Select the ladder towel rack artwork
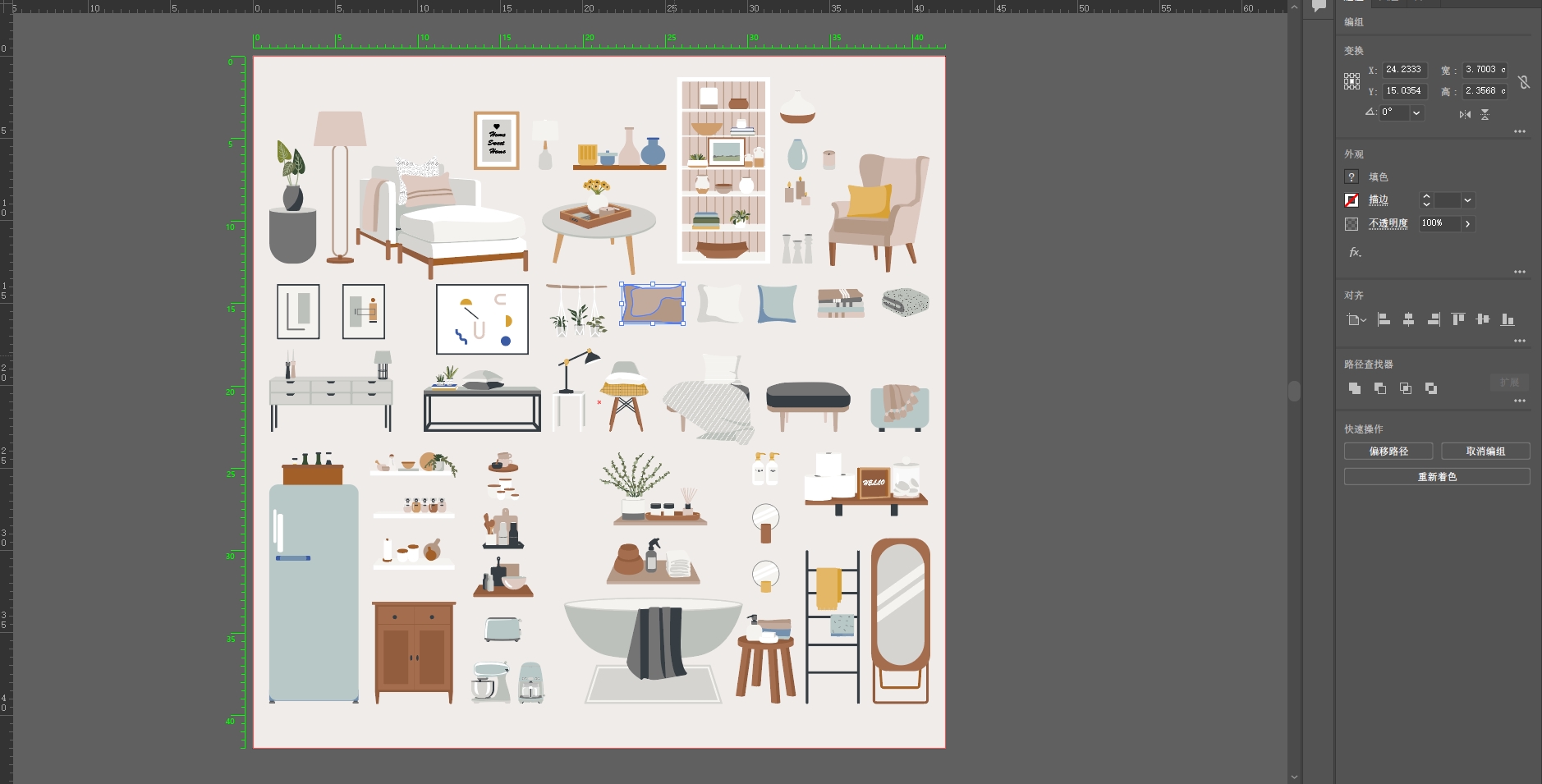The image size is (1542, 784). [832, 626]
